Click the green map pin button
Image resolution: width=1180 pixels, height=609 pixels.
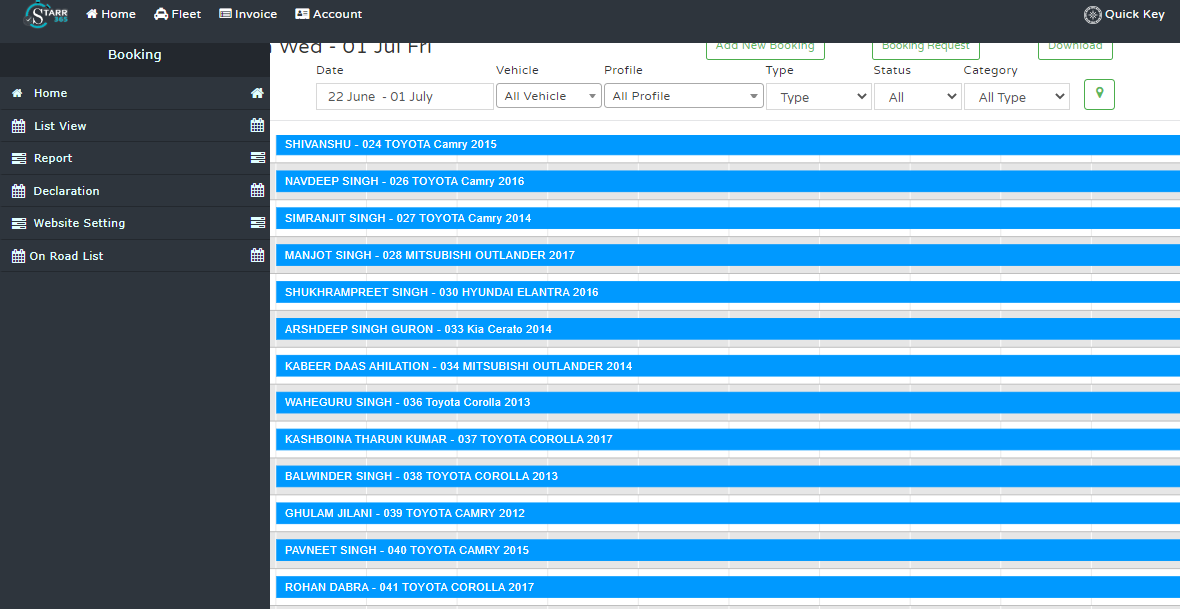click(1099, 94)
